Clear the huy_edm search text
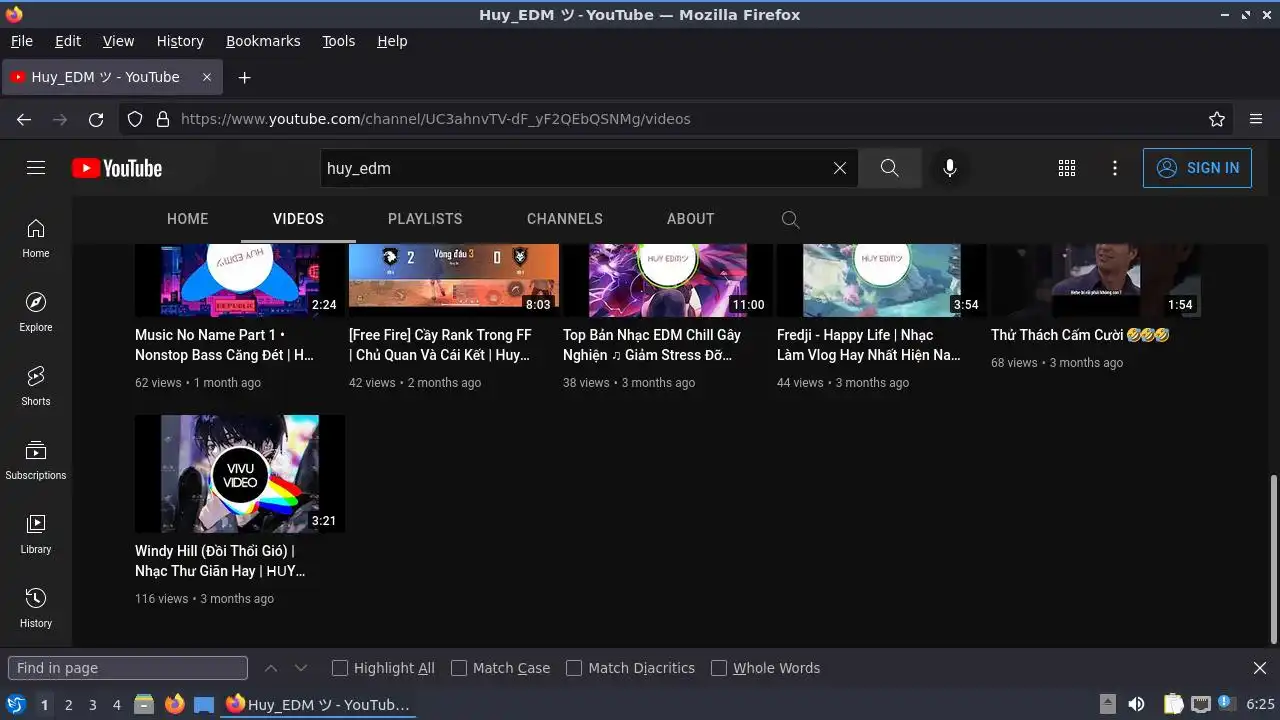 pyautogui.click(x=840, y=168)
